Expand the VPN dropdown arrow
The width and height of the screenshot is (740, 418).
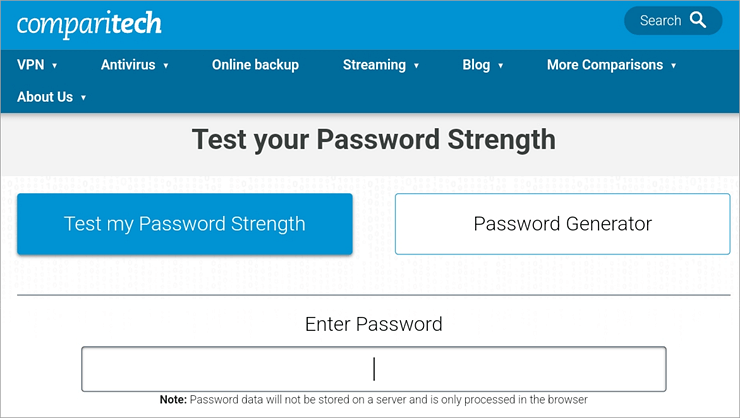(x=55, y=66)
